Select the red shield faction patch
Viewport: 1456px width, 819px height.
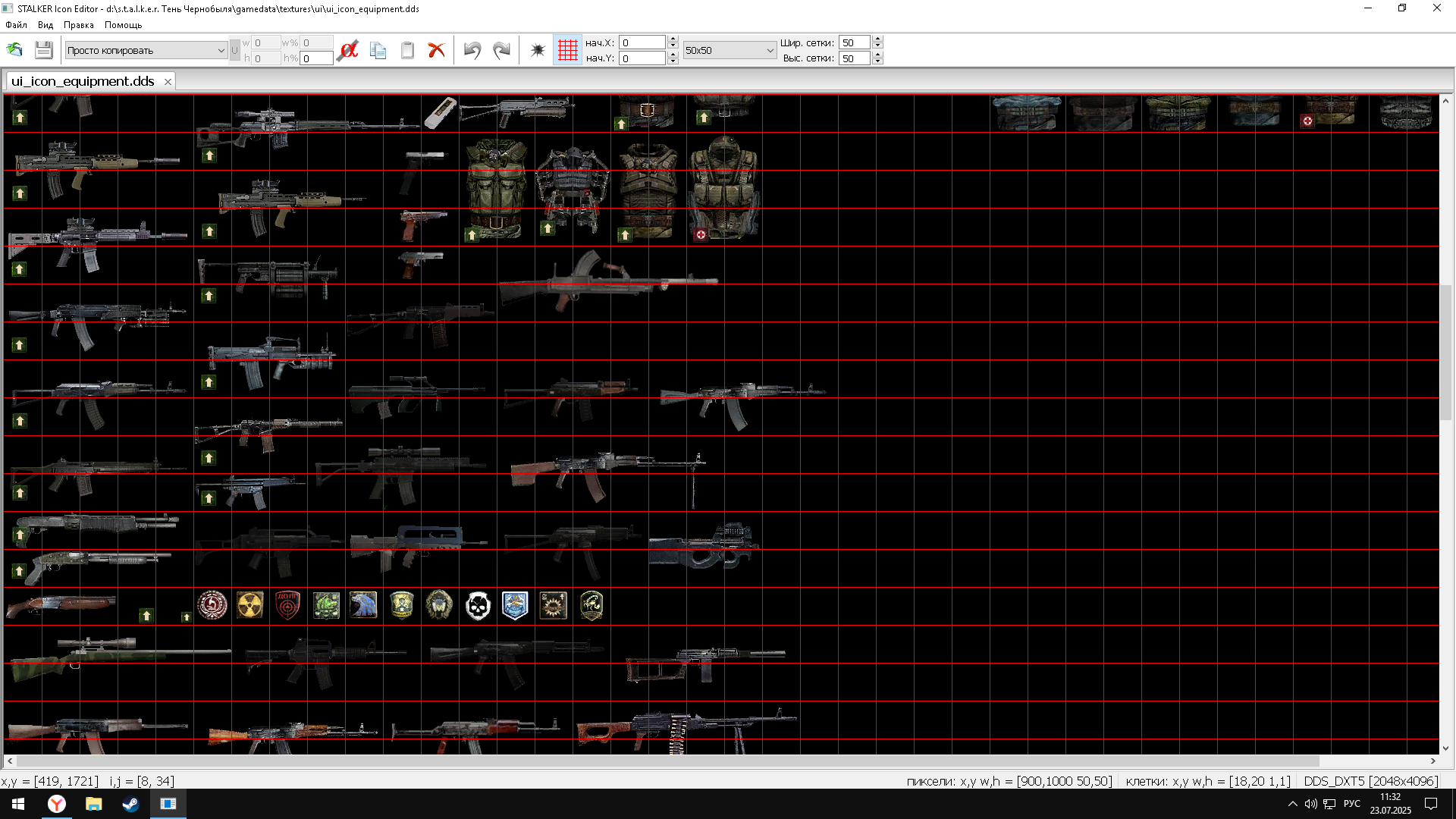pos(287,605)
